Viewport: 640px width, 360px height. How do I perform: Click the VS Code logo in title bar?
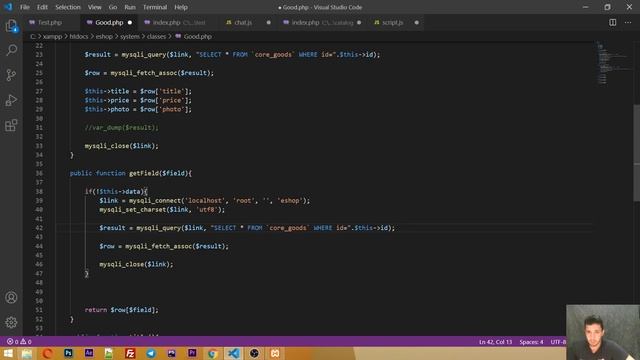[8, 7]
